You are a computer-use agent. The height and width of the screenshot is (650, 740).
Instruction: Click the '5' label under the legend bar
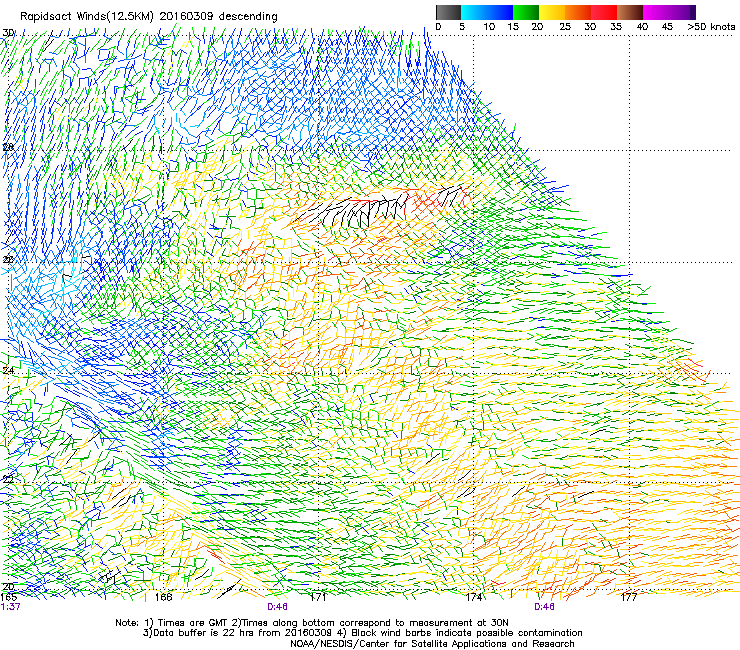(462, 27)
